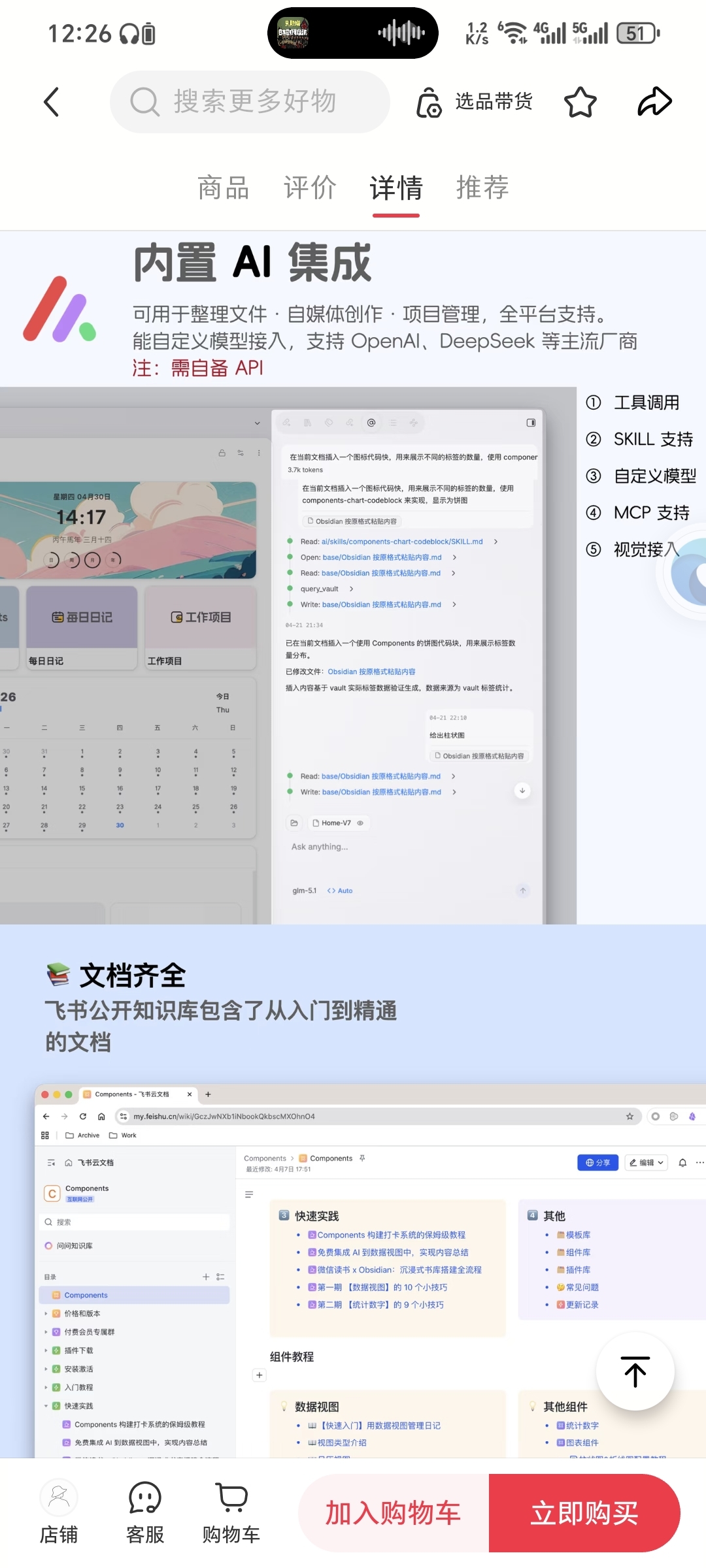This screenshot has width=706, height=1568.
Task: Collapse 快速实践 in Feishu directory
Action: click(x=46, y=1406)
